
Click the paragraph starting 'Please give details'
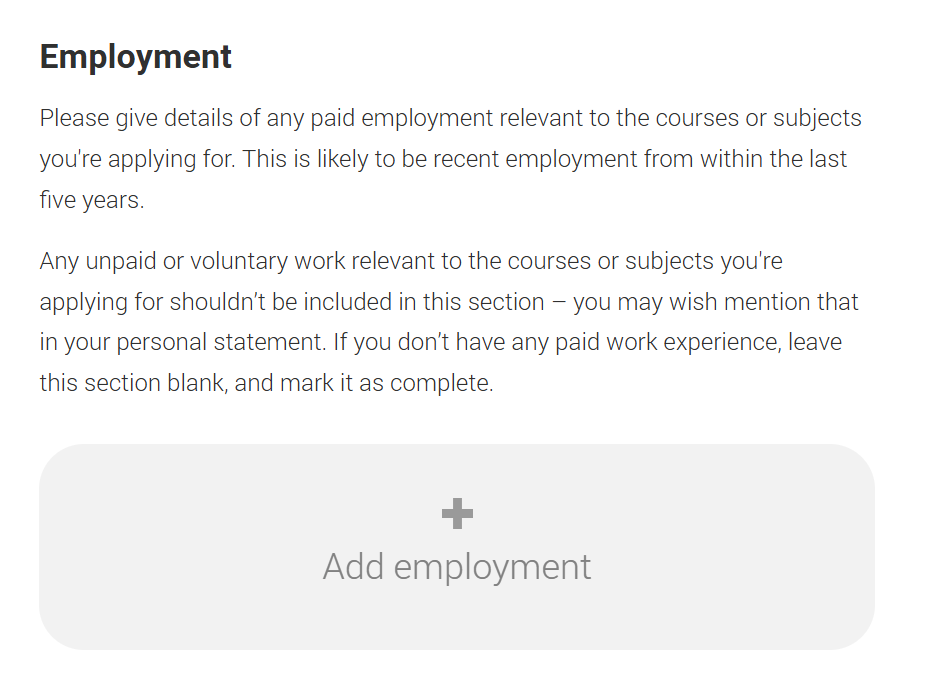pyautogui.click(x=450, y=158)
